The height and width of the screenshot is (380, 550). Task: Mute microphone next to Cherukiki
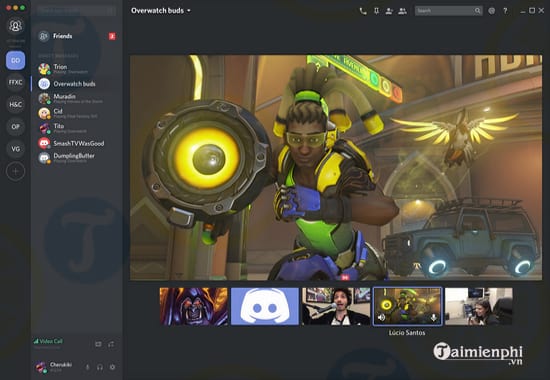coord(88,367)
